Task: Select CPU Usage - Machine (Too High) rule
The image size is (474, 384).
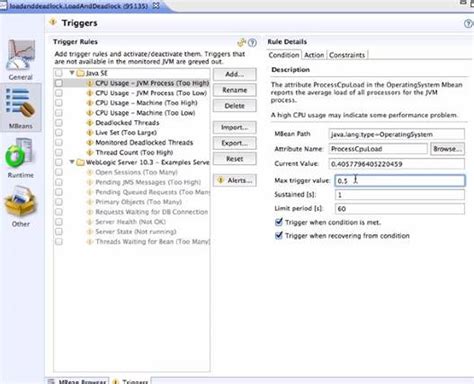Action: tap(146, 103)
